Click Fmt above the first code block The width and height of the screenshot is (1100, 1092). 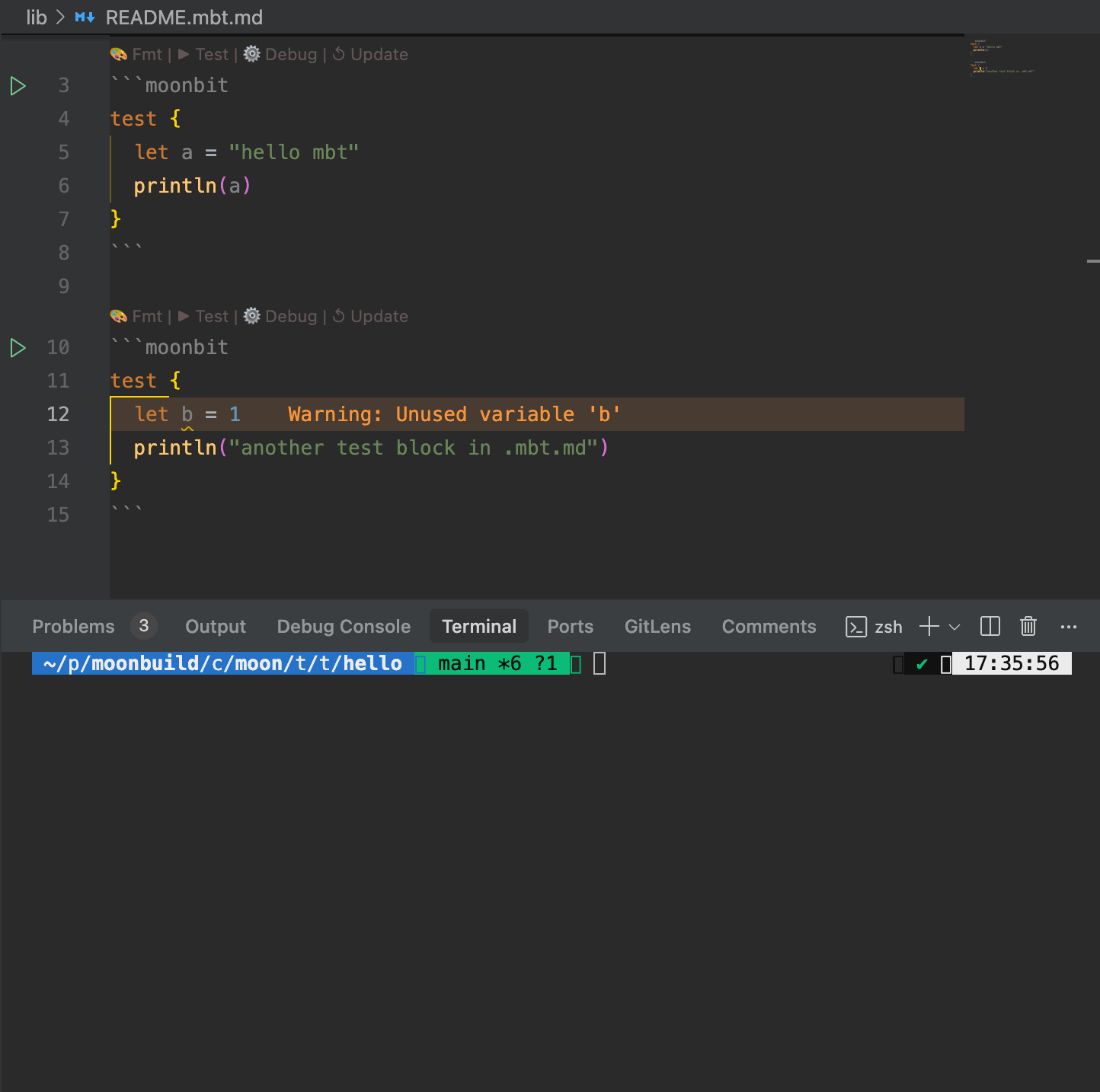click(146, 55)
